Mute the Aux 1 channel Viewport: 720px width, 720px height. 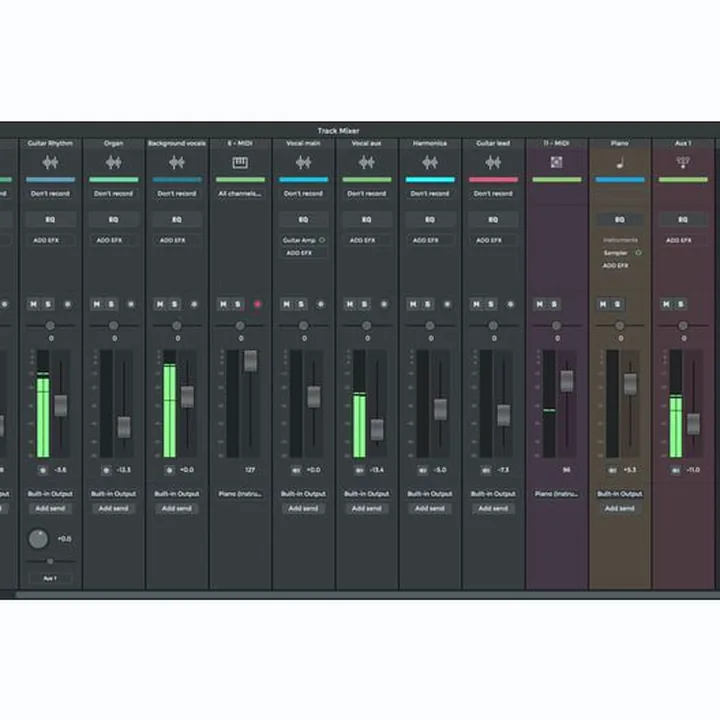point(667,304)
